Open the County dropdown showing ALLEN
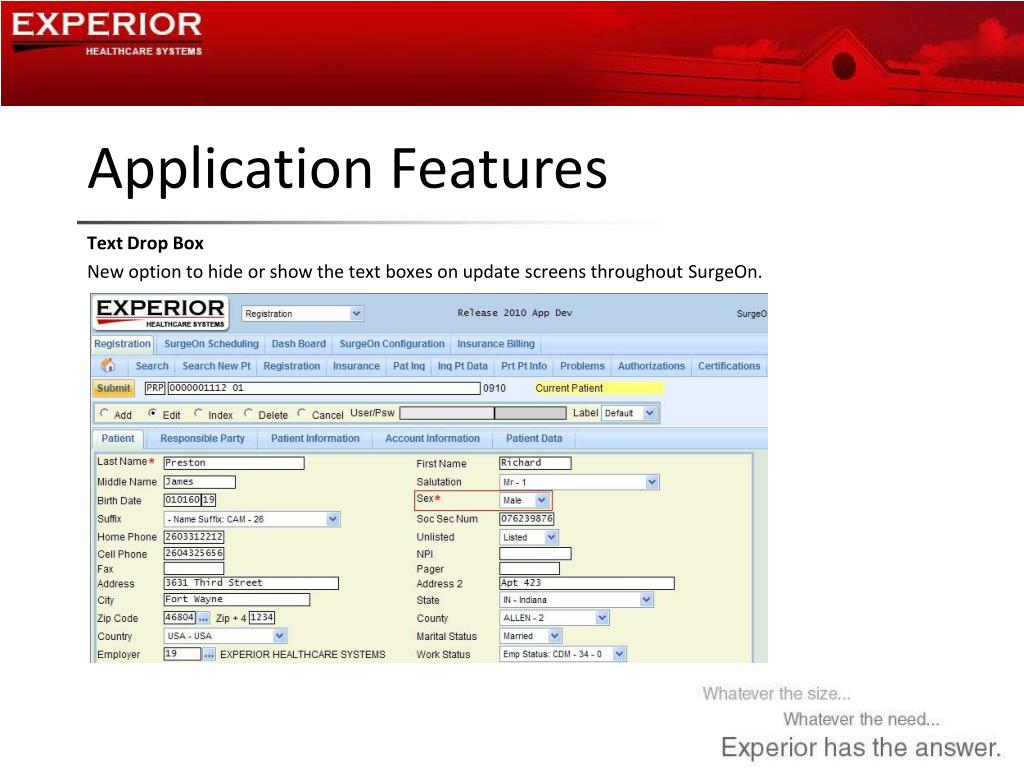1024x768 pixels. tap(554, 618)
